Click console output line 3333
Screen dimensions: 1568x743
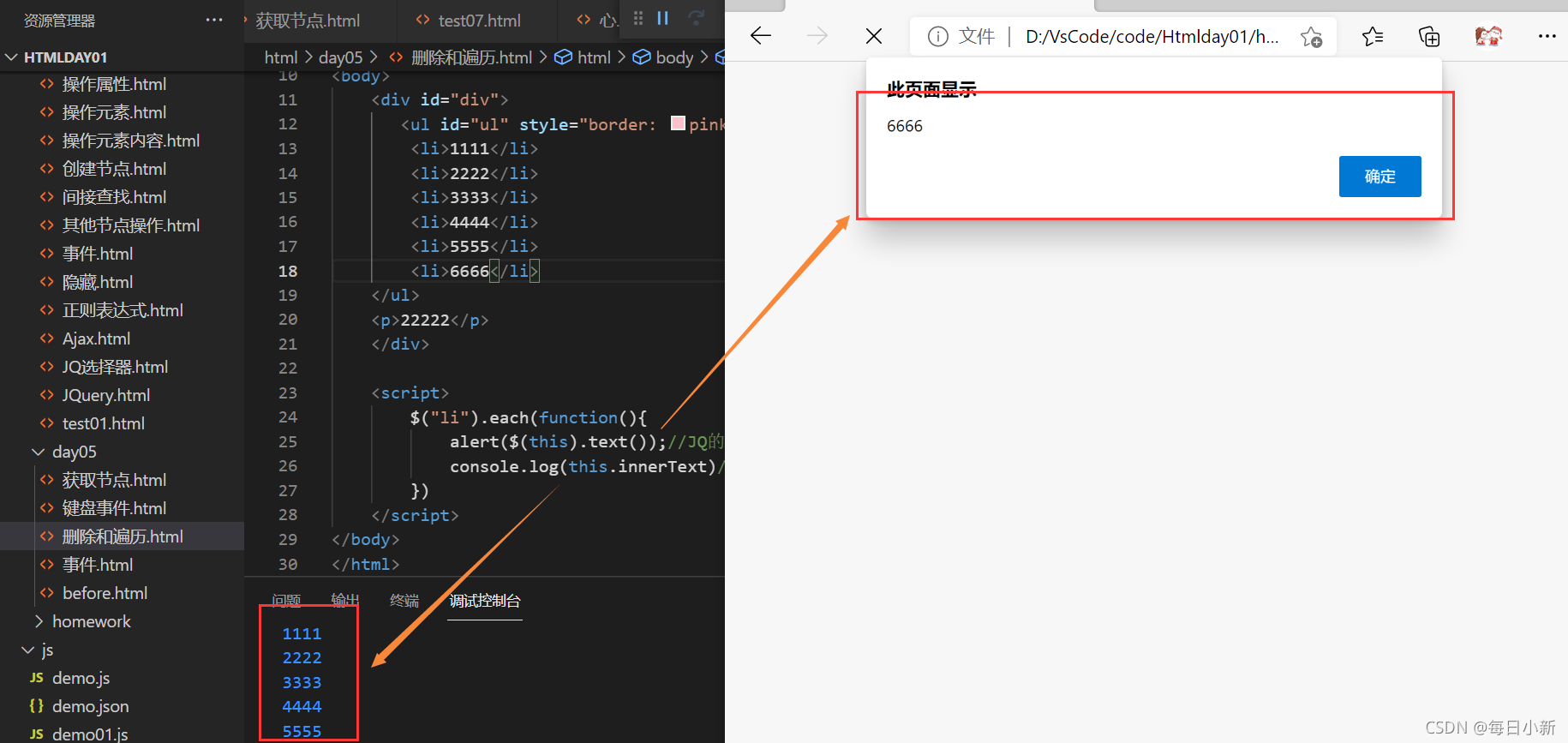pos(302,682)
